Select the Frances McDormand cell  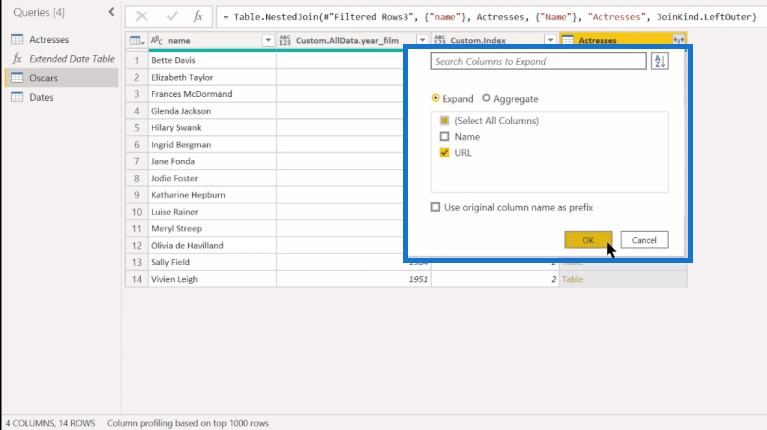point(212,94)
